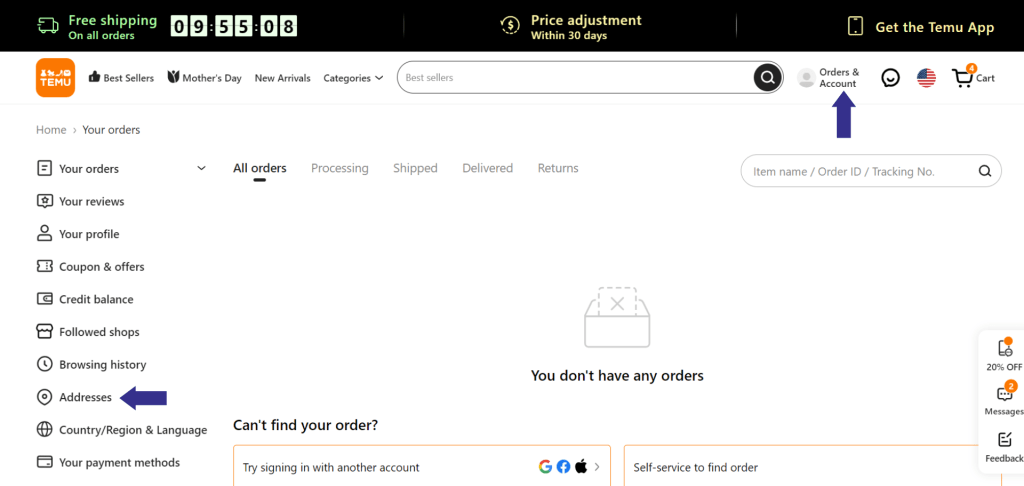Click the Coupon & offers ticket icon
This screenshot has width=1024, height=486.
44,267
